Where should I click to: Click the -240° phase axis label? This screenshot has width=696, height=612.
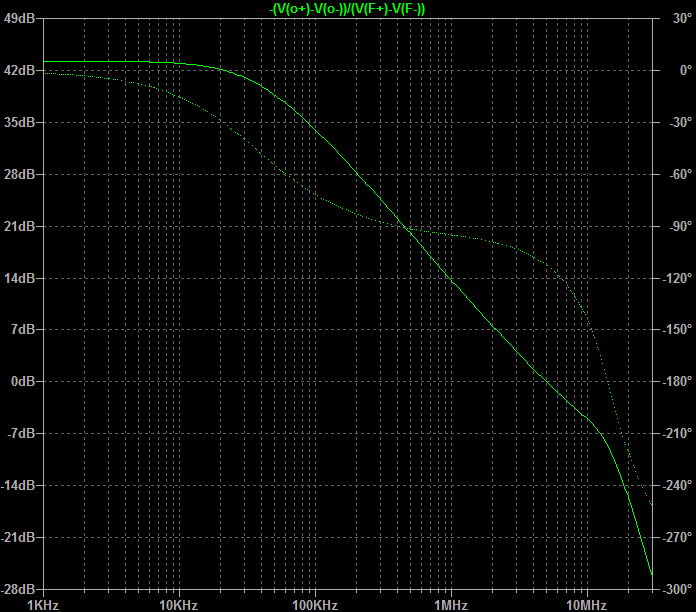677,485
